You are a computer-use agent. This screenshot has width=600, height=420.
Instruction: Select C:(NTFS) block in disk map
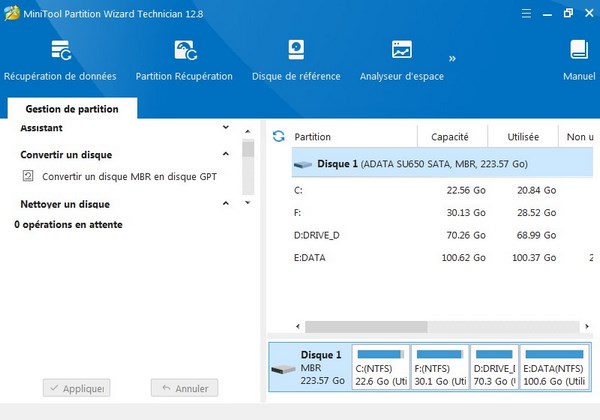coord(381,367)
